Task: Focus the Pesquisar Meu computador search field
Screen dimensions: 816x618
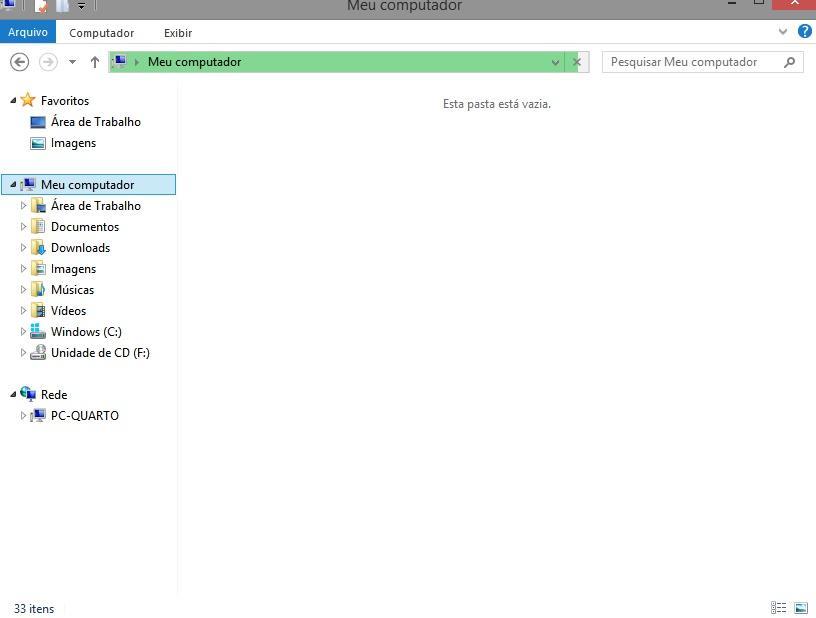Action: (703, 62)
